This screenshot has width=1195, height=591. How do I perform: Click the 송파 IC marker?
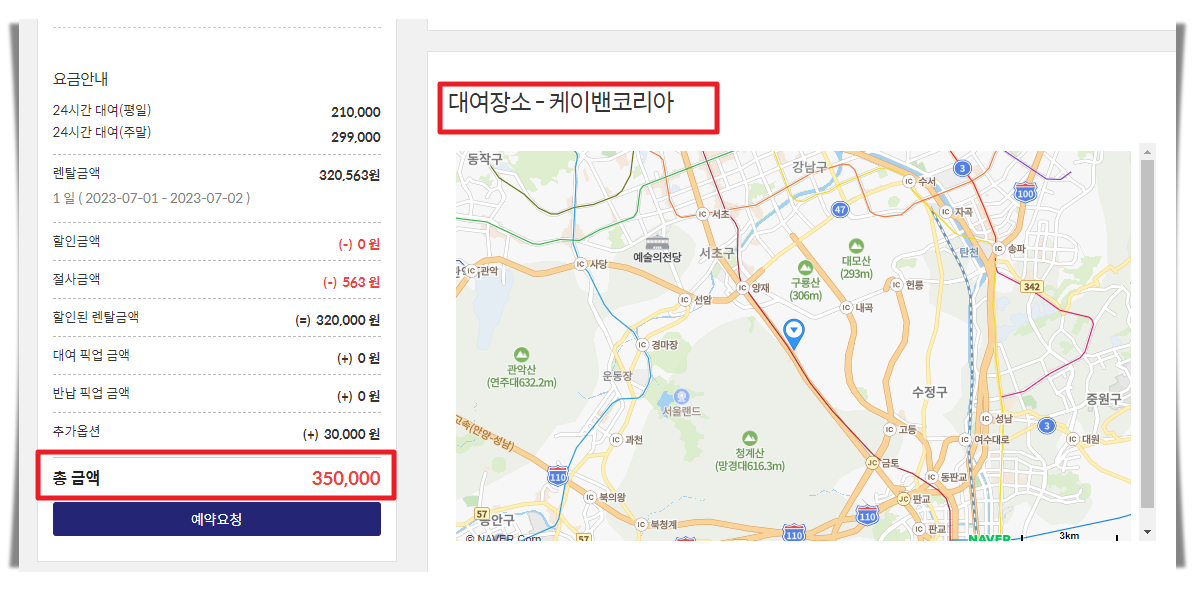pos(998,248)
